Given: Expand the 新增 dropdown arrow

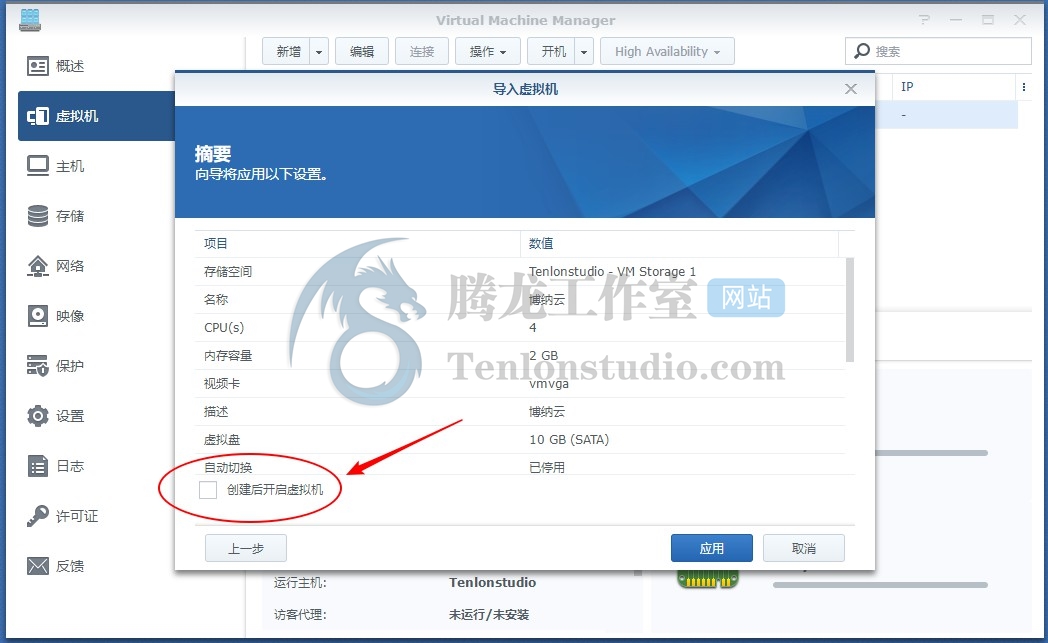Looking at the screenshot, I should point(319,51).
